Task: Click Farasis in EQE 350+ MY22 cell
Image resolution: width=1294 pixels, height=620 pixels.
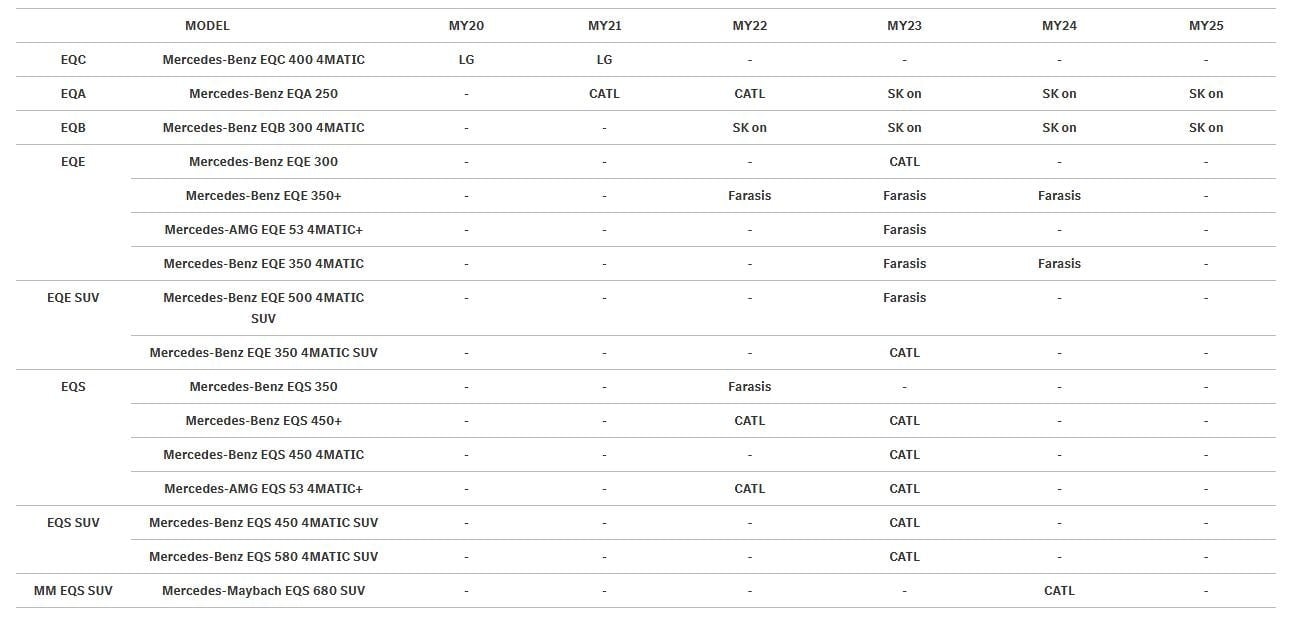Action: [x=750, y=196]
